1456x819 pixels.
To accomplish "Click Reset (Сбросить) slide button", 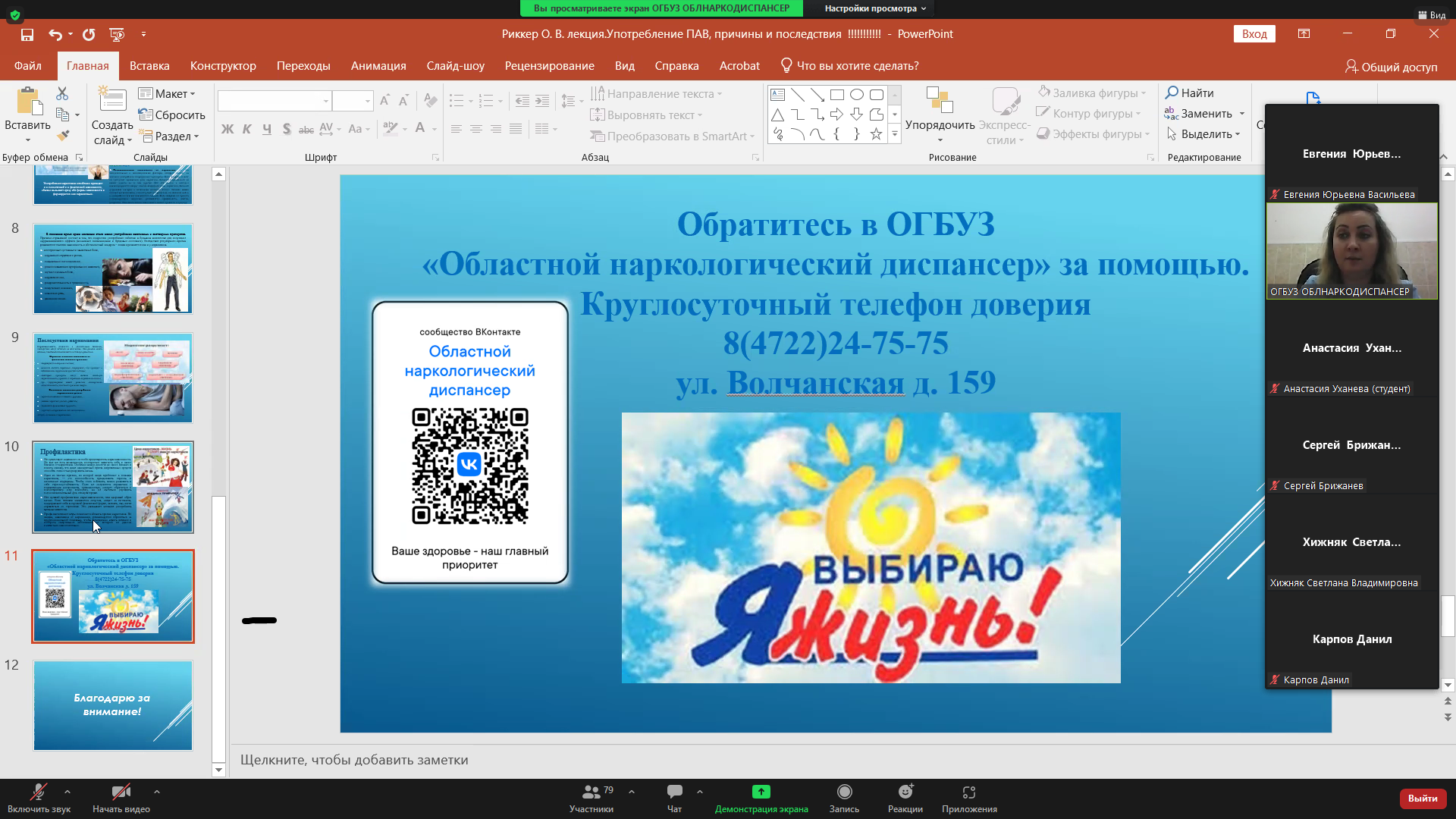I will (x=172, y=115).
